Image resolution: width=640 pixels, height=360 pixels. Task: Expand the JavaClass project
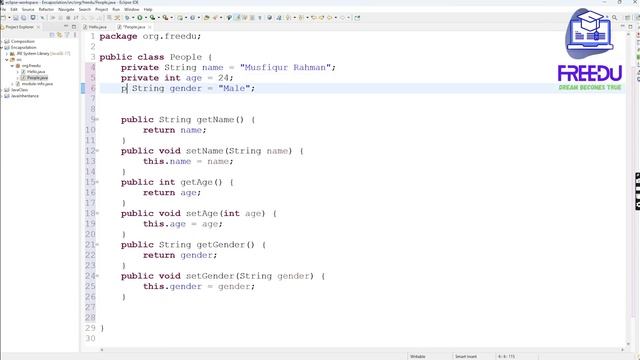[2, 90]
